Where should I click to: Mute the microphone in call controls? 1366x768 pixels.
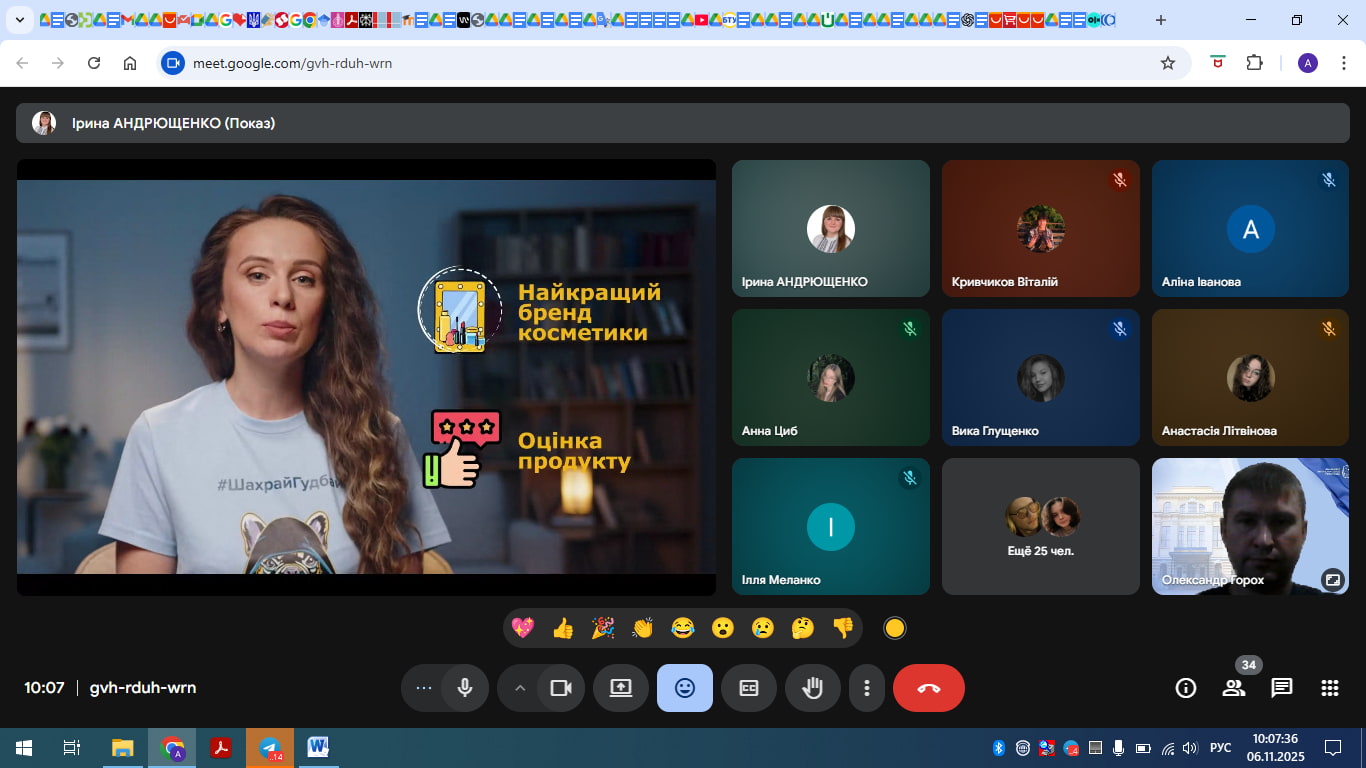click(x=465, y=688)
